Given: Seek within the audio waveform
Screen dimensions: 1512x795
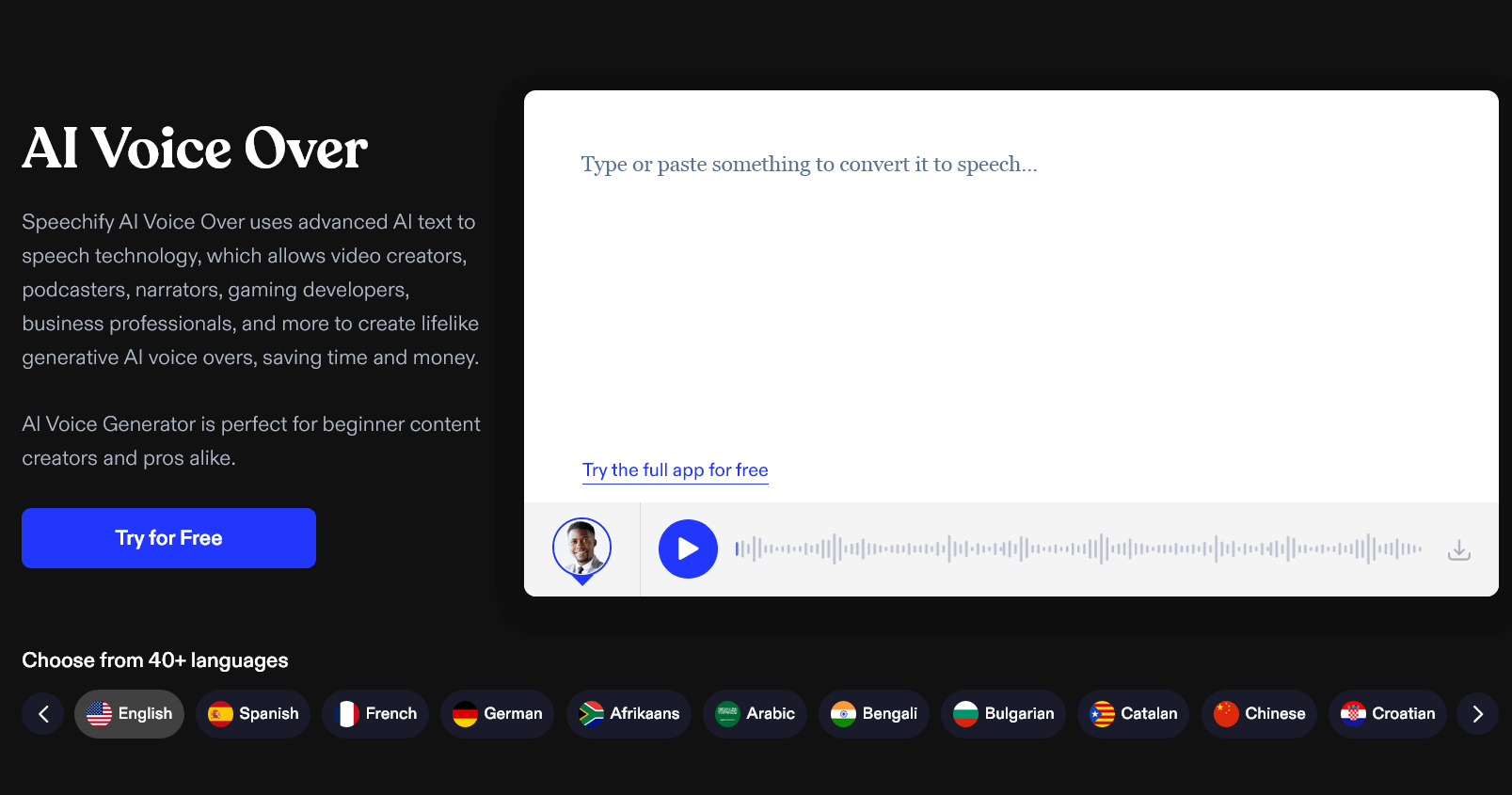Looking at the screenshot, I should click(x=1078, y=549).
